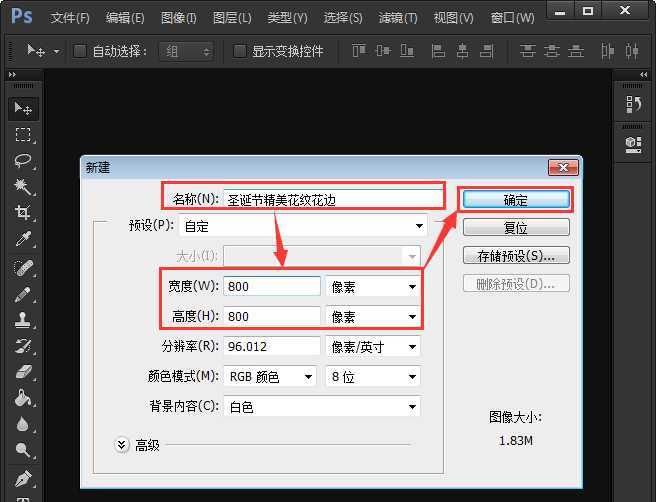Select the Eraser tool
Screen dimensions: 656x502
click(x=22, y=372)
